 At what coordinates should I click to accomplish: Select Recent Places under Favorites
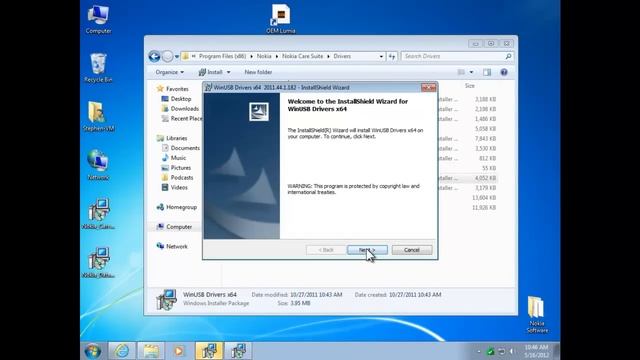182,118
